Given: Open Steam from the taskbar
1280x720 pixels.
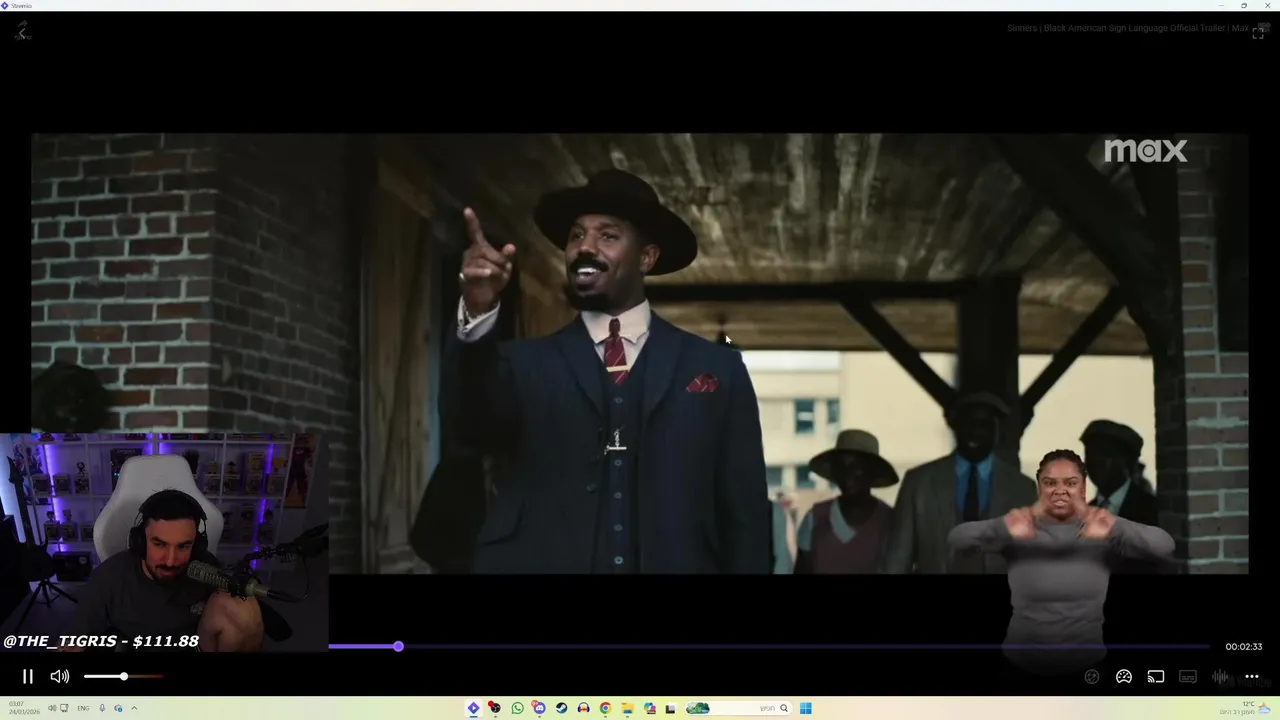Looking at the screenshot, I should click(x=561, y=708).
